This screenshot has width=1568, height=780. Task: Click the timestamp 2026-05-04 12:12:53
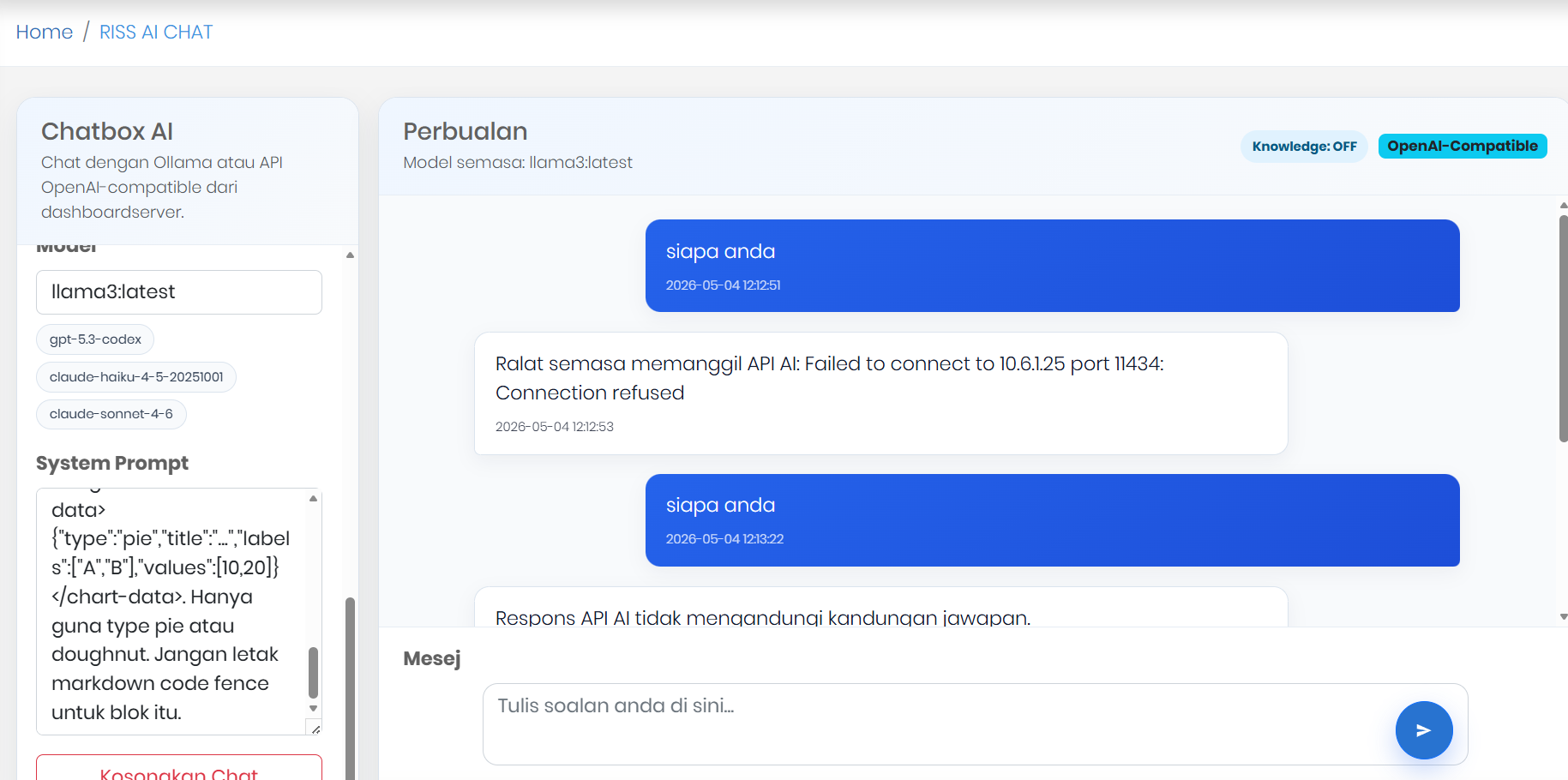click(555, 427)
